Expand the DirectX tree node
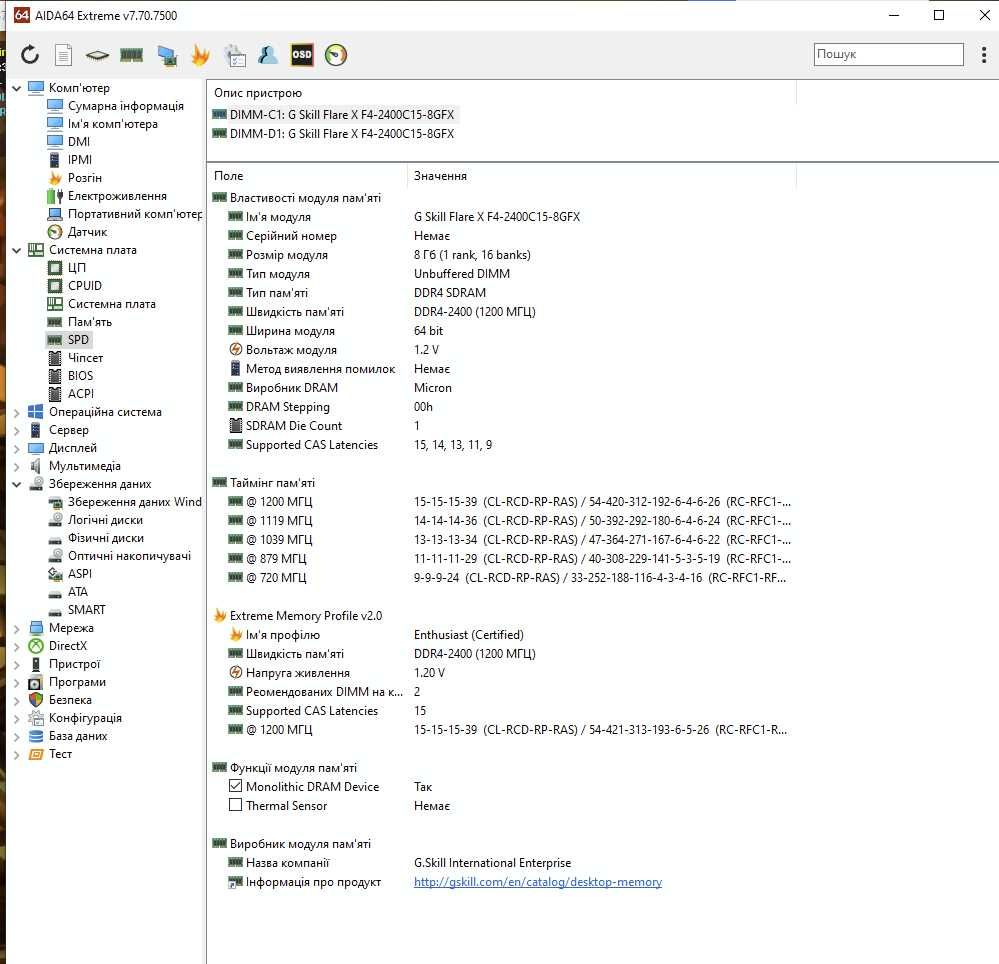 17,646
